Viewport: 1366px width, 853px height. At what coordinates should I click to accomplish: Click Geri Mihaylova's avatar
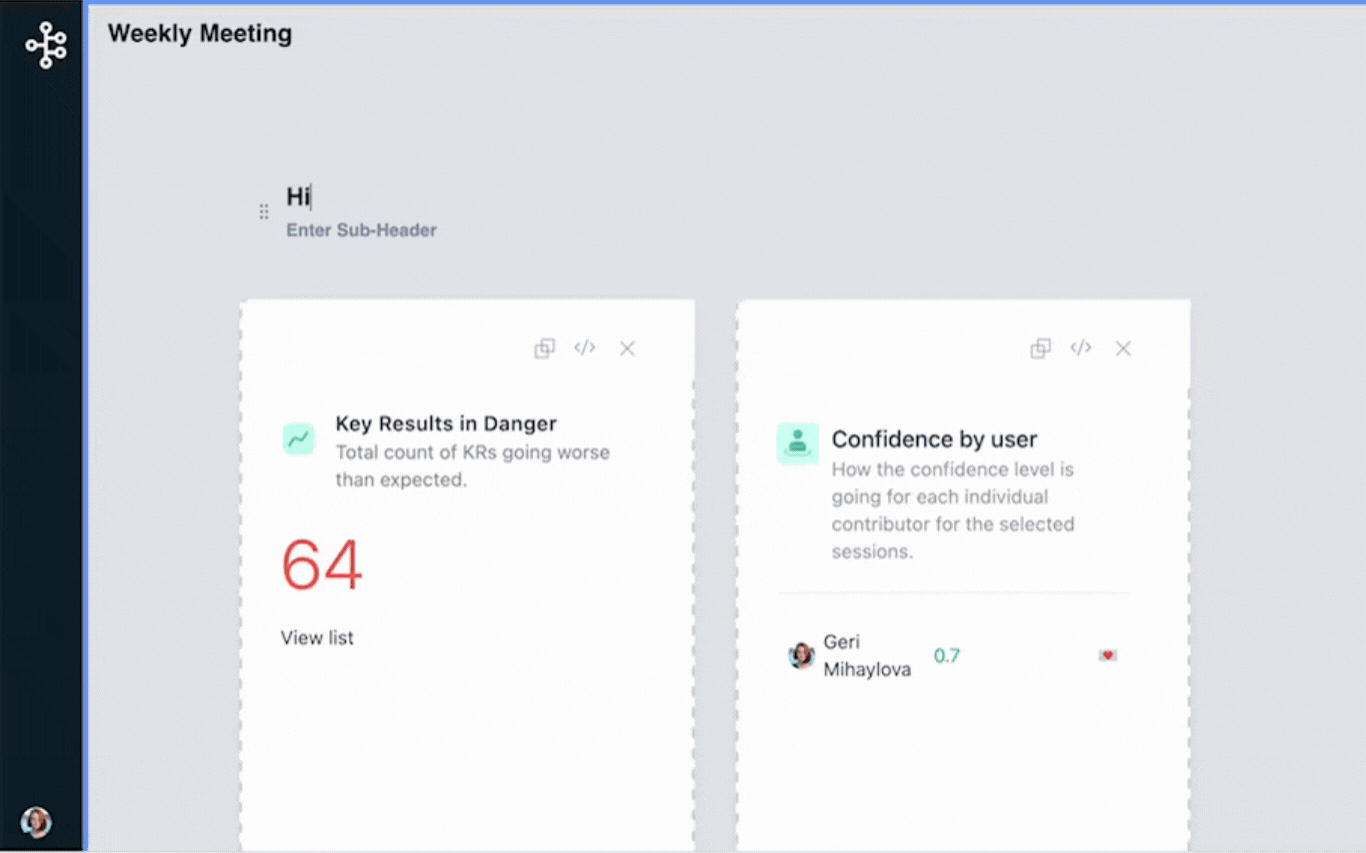pos(801,656)
